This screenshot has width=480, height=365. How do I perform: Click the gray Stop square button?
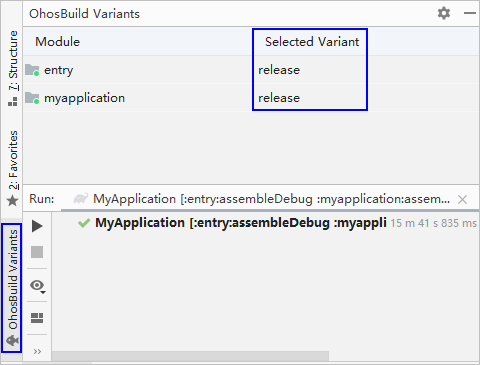pos(37,252)
